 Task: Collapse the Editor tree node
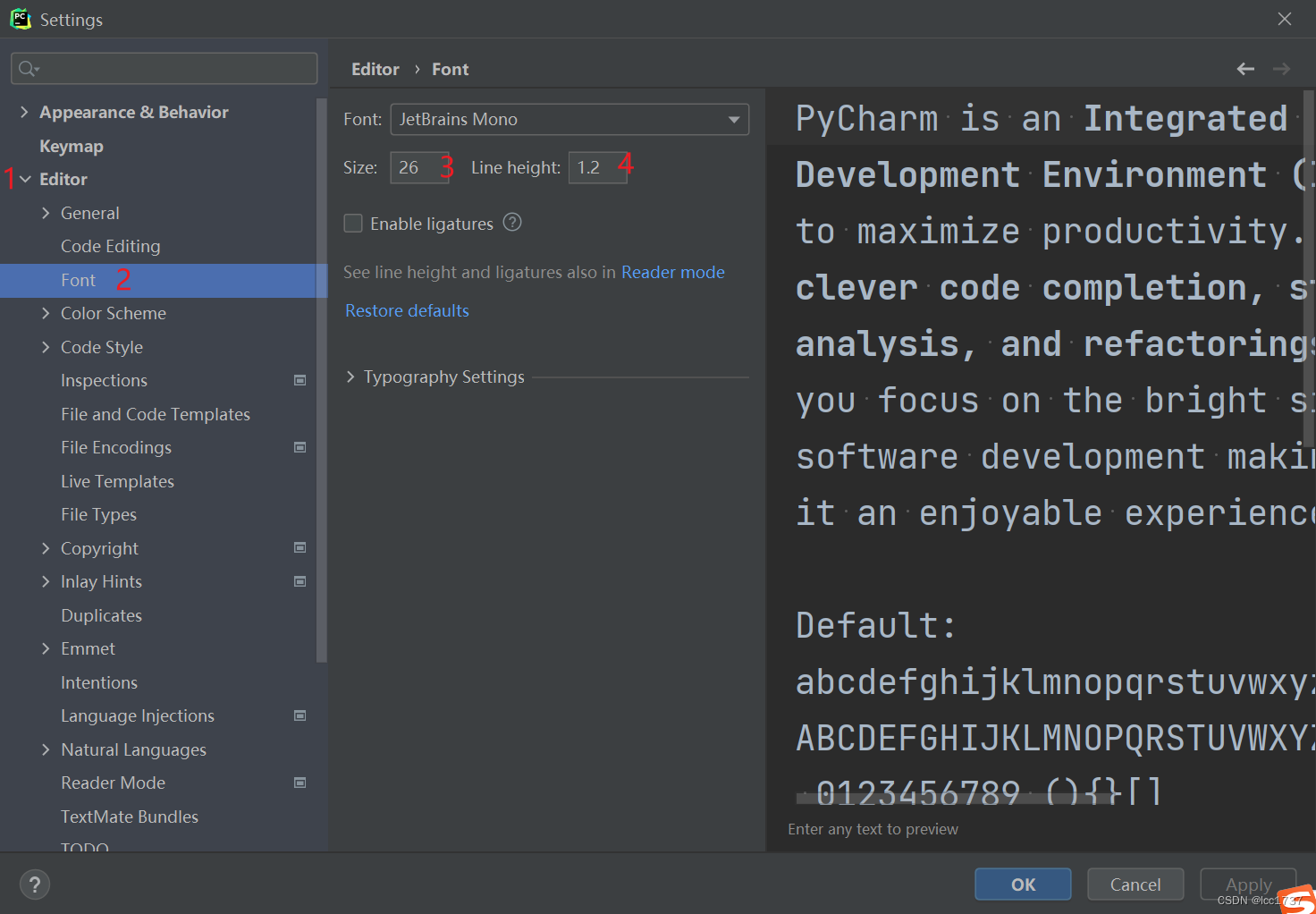pos(25,179)
